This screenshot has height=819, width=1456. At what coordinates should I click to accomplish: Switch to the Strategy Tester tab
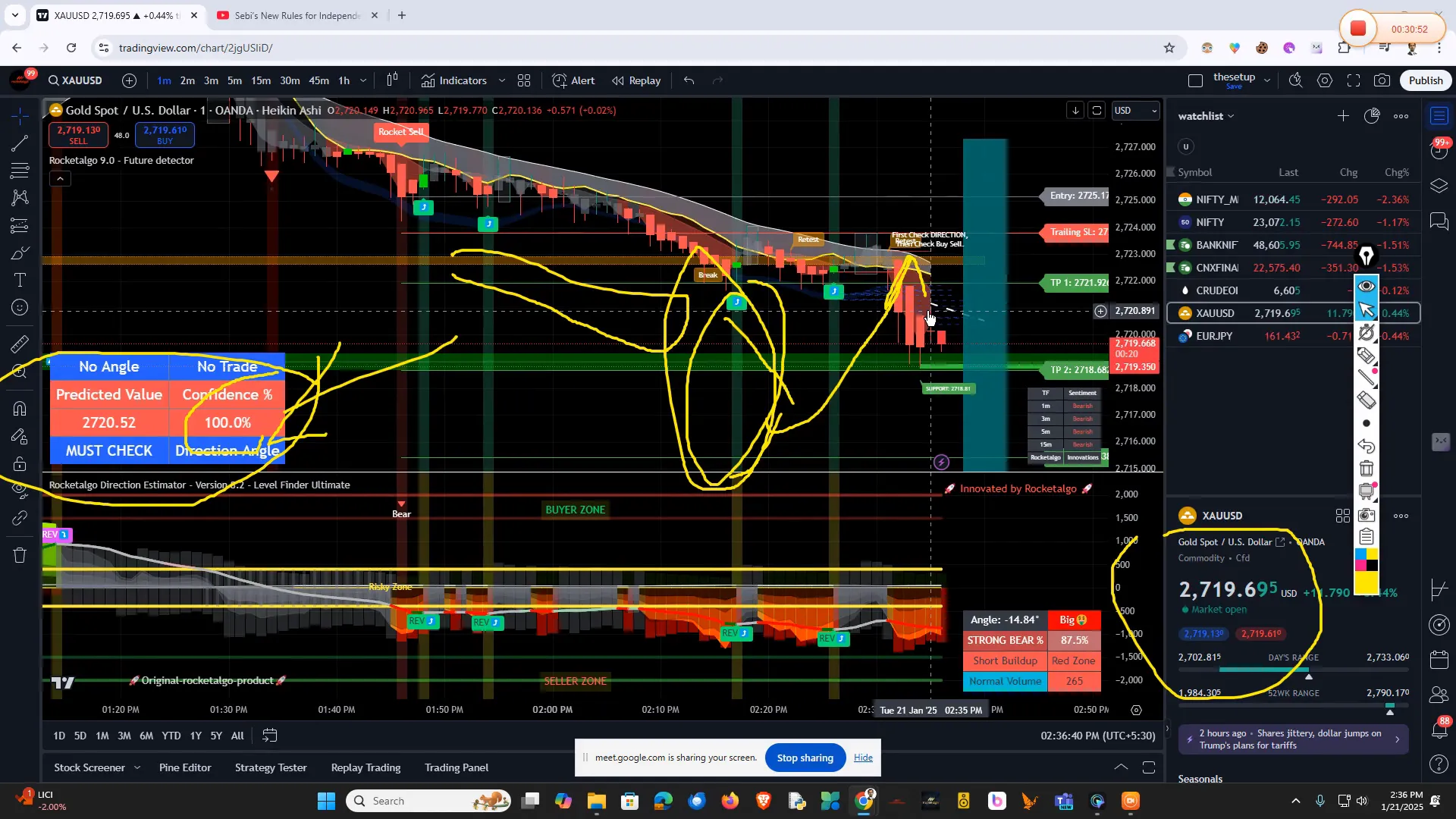coord(271,767)
